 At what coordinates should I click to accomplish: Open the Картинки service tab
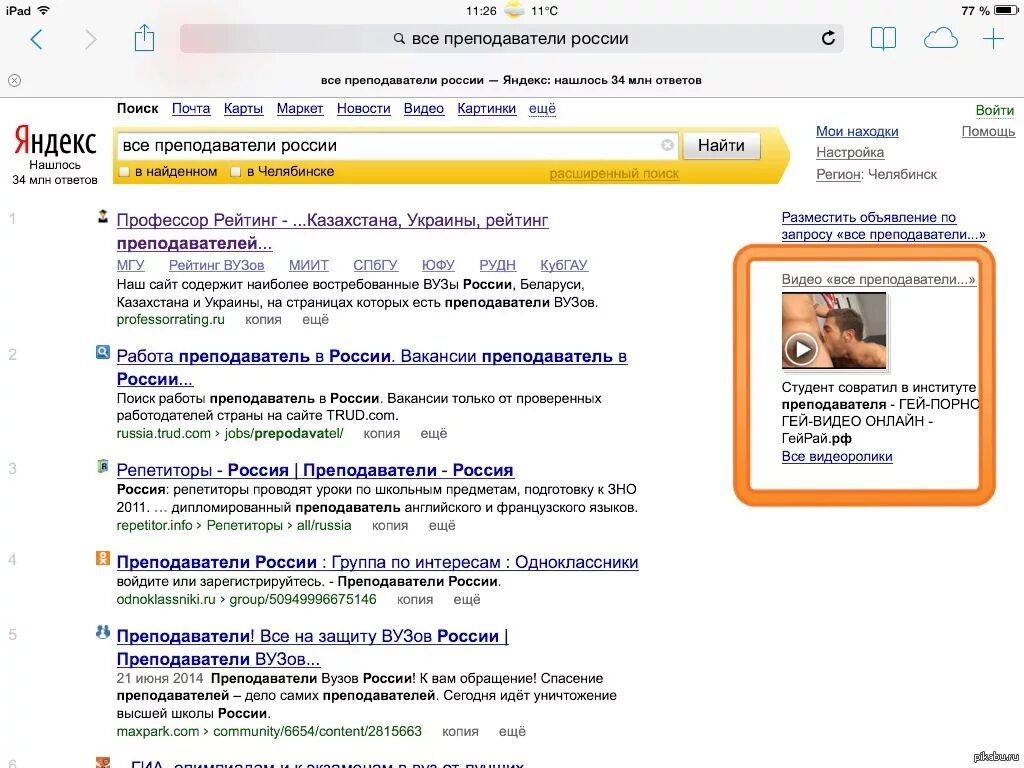(x=487, y=108)
